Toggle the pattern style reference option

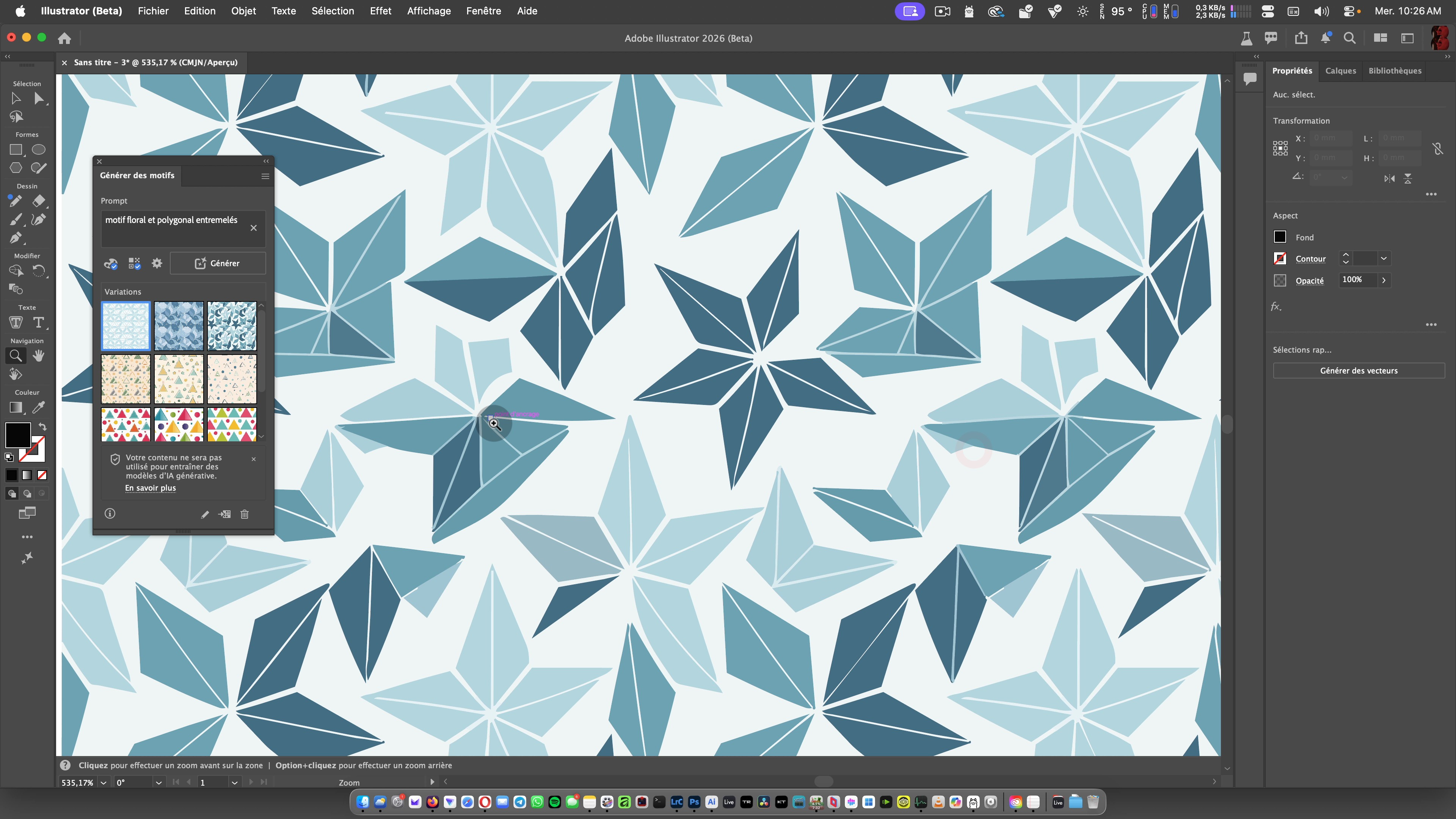(134, 264)
